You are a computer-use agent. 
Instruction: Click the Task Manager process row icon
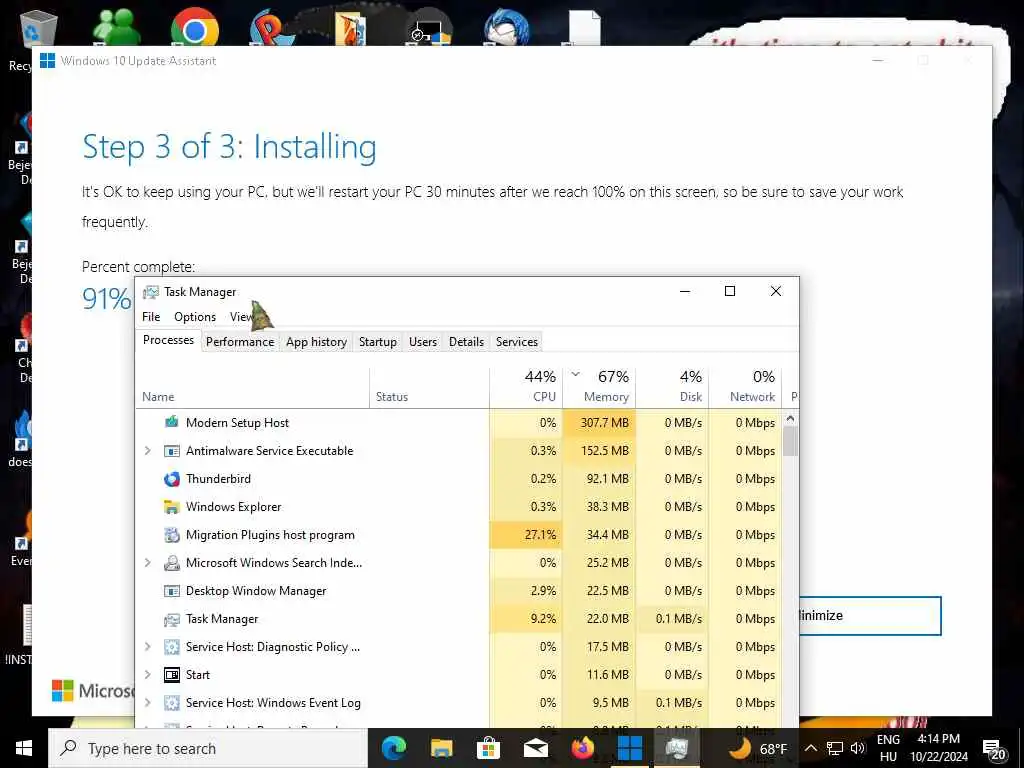(x=172, y=619)
